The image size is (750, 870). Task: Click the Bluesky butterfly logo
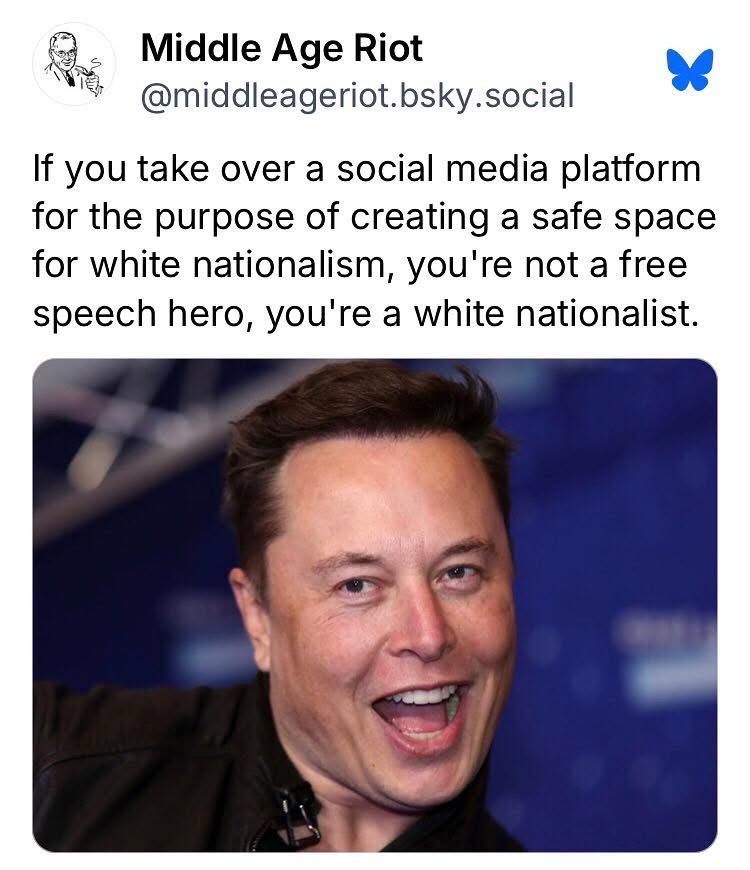[690, 69]
